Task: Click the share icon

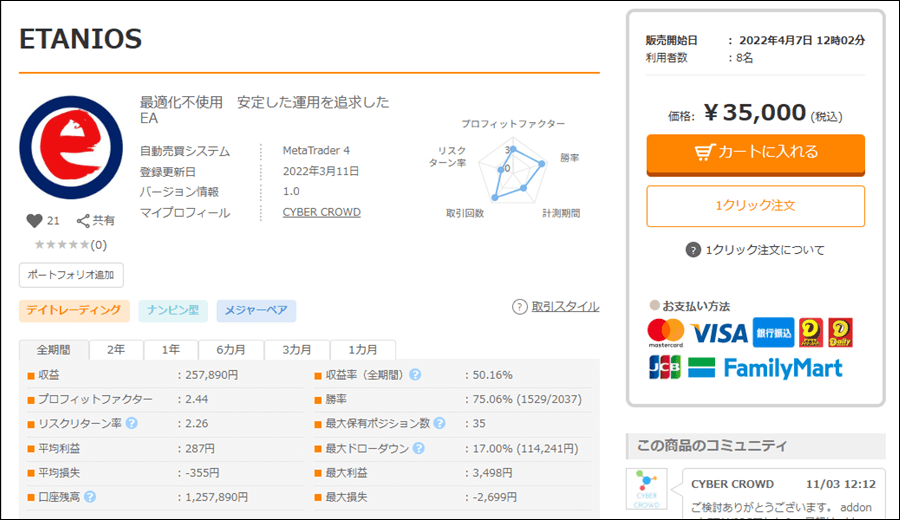Action: 84,221
